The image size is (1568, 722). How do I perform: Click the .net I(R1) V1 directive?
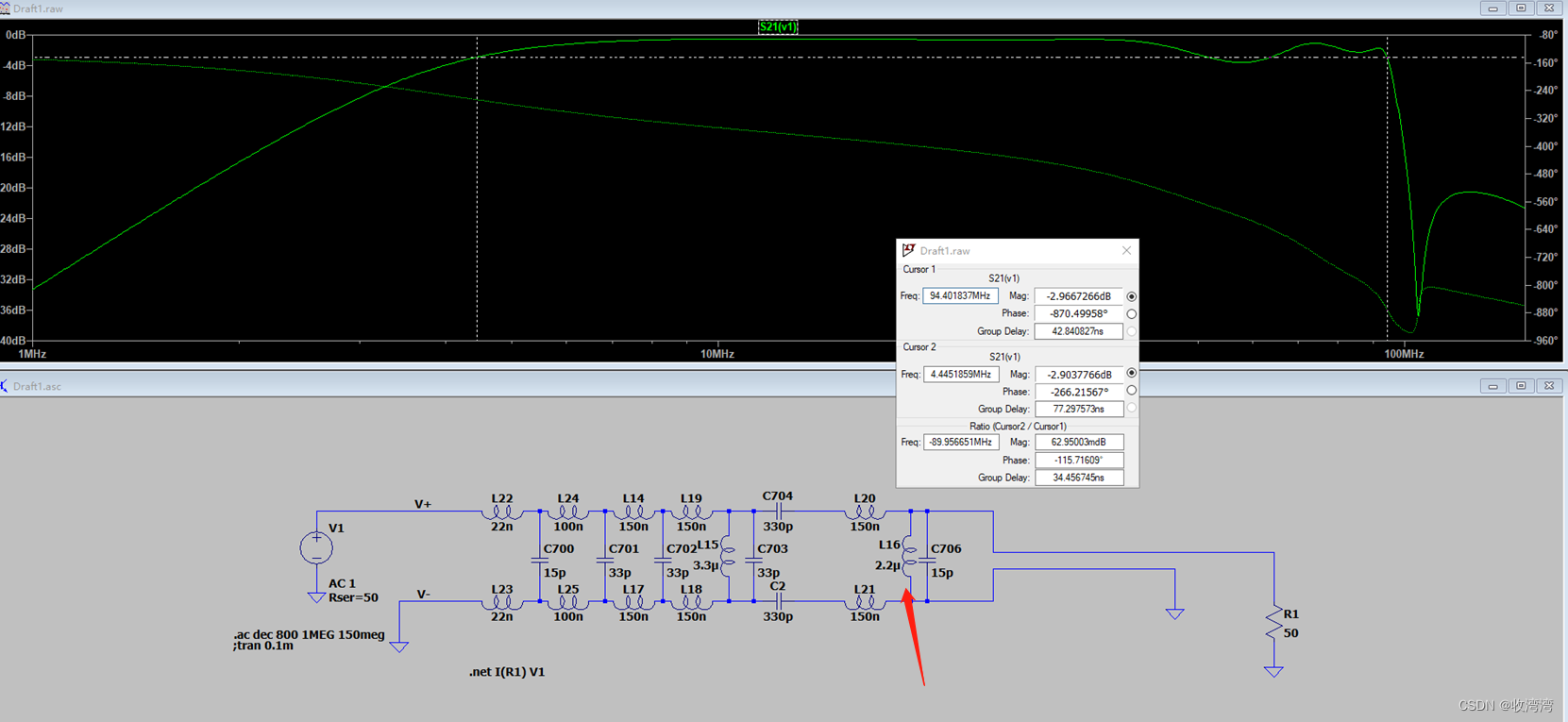point(507,672)
